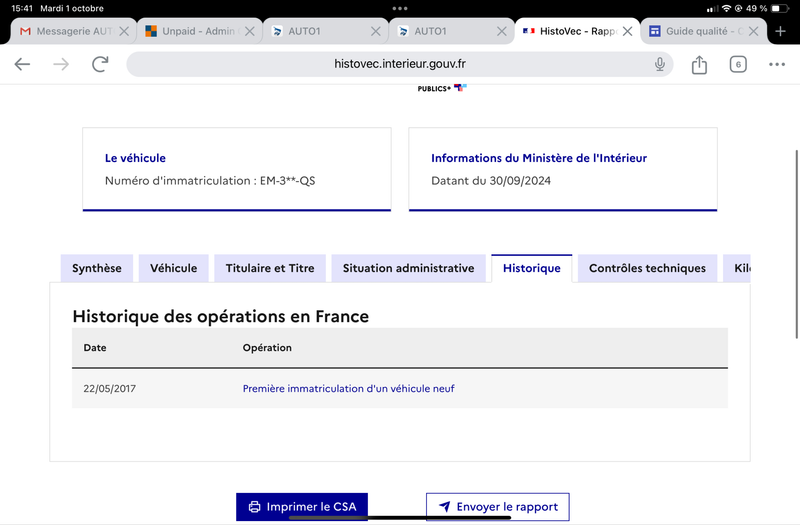Show the open tabs counter button
Viewport: 800px width, 525px height.
[738, 64]
